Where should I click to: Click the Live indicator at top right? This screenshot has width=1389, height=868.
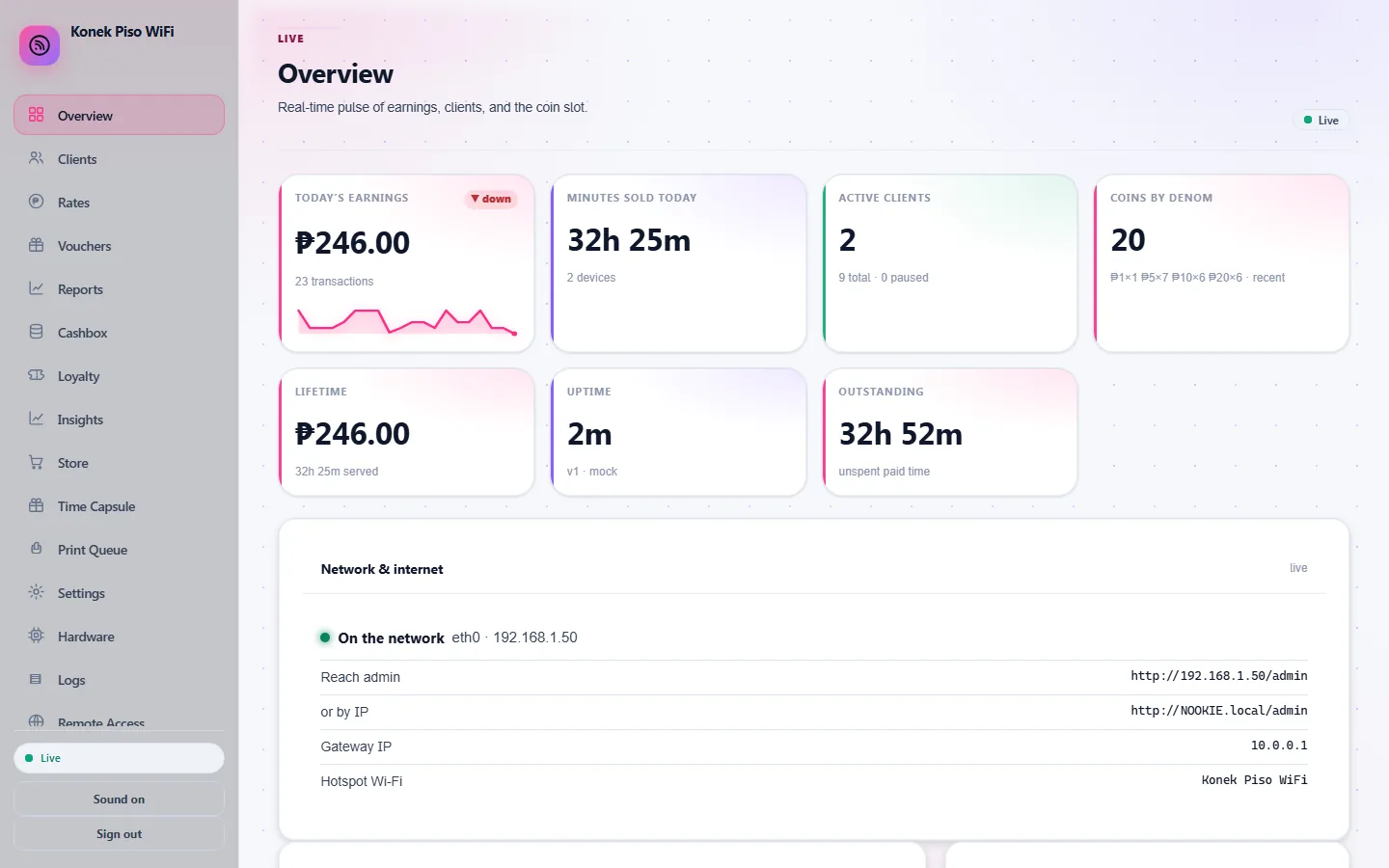click(1321, 121)
